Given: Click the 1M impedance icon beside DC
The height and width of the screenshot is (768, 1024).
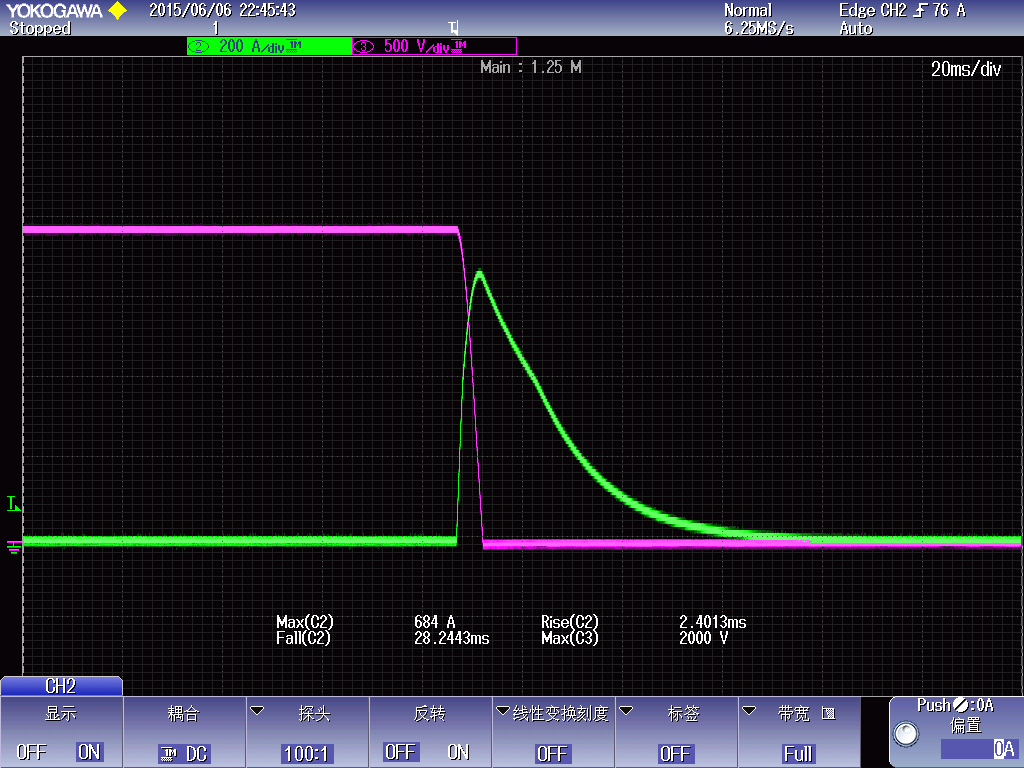Looking at the screenshot, I should [x=168, y=754].
